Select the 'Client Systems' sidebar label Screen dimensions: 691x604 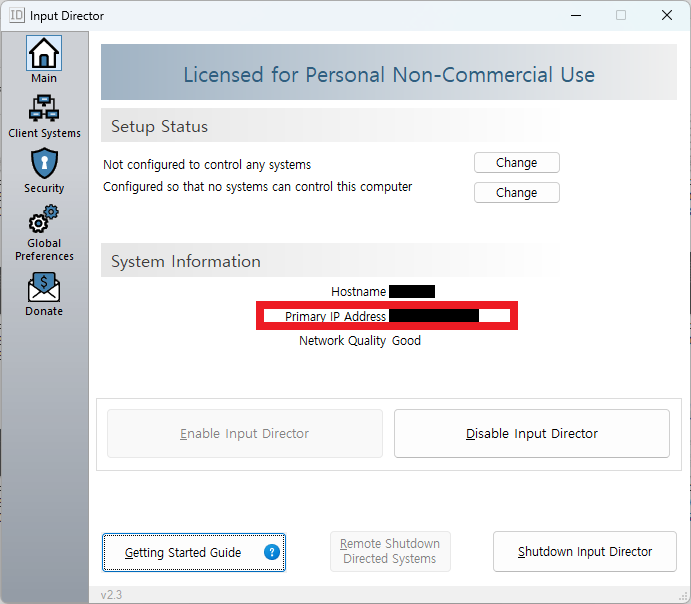pyautogui.click(x=44, y=133)
